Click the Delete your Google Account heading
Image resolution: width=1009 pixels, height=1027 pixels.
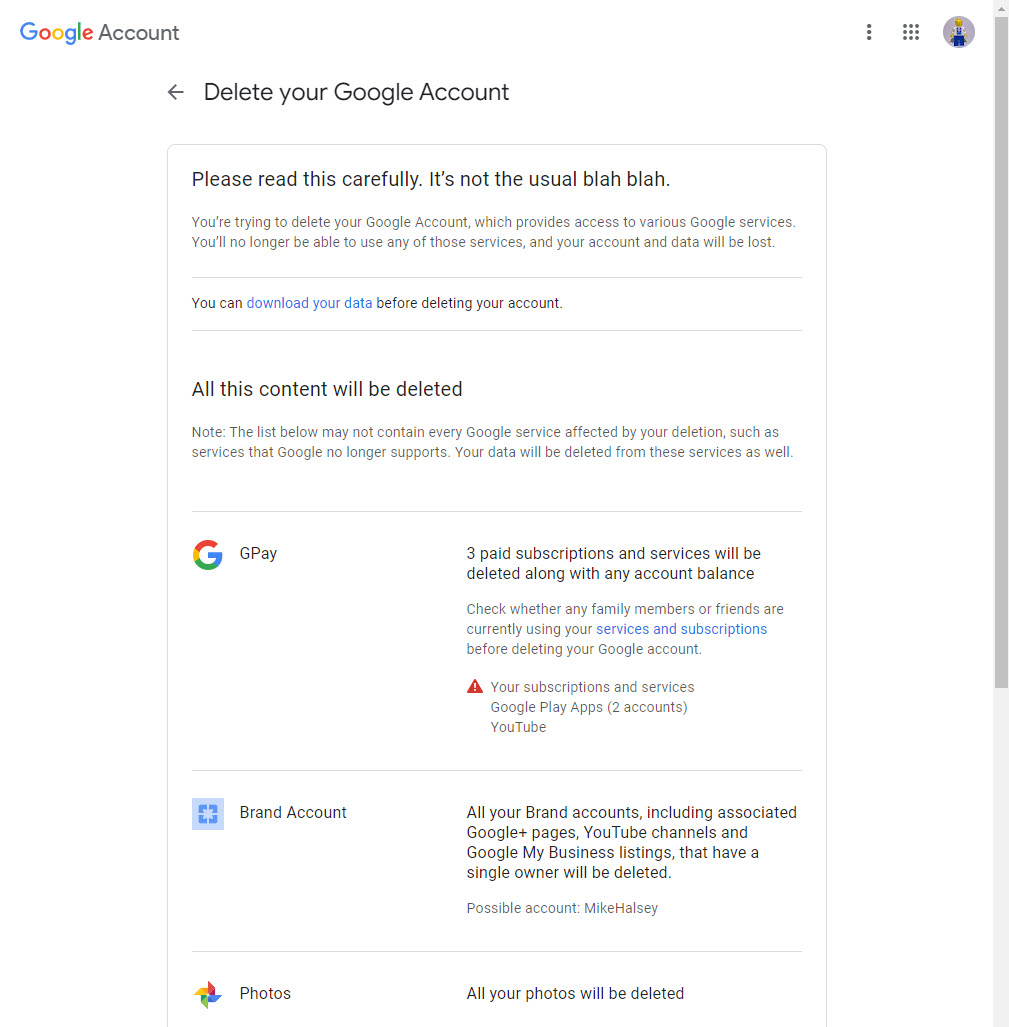tap(356, 93)
